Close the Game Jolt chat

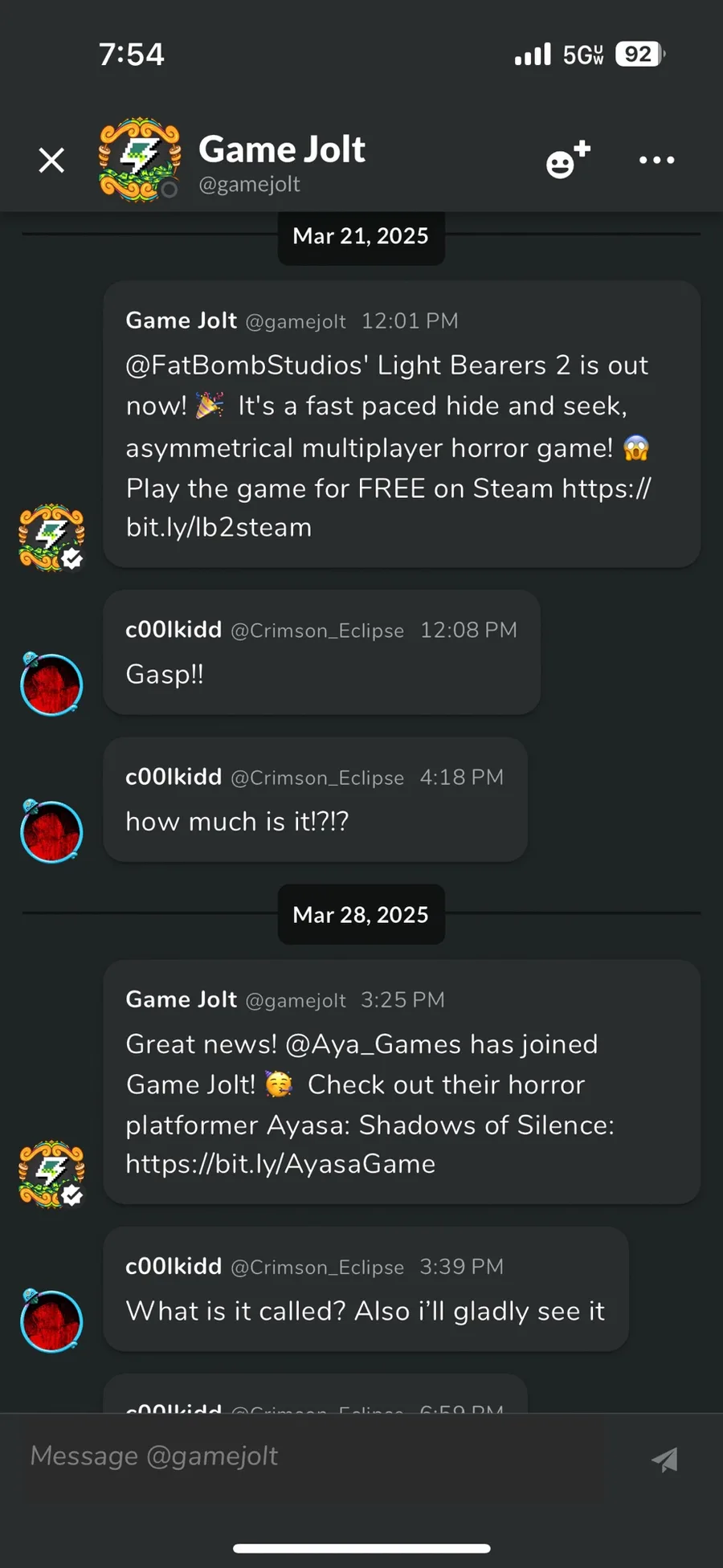click(51, 161)
